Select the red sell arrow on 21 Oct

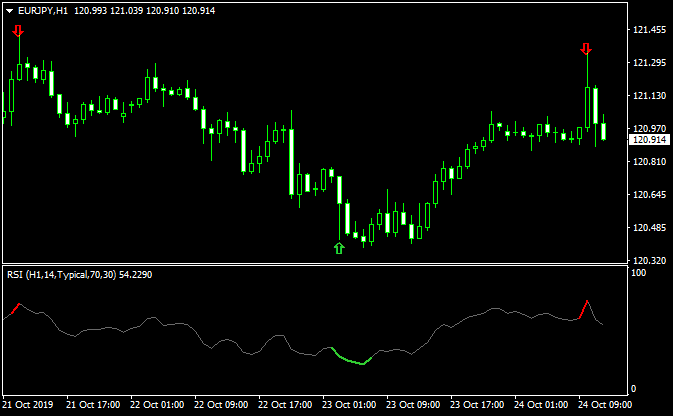[x=18, y=31]
